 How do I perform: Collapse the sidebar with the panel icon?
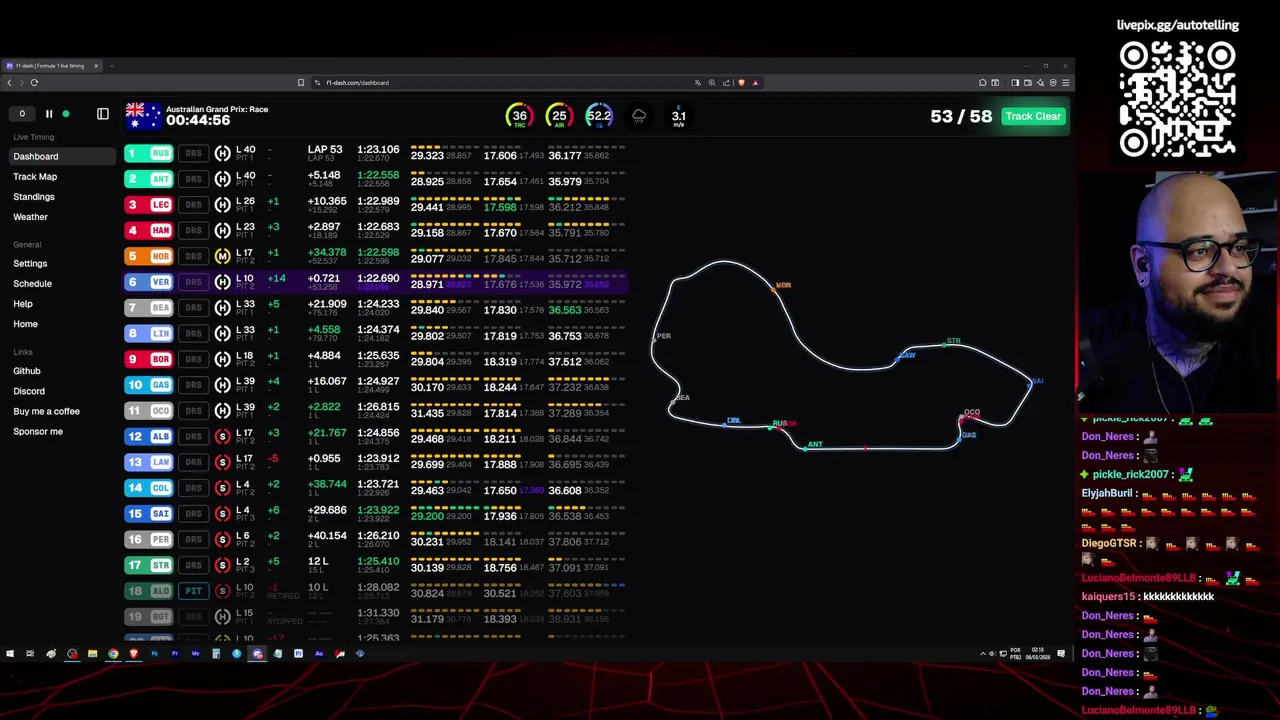(102, 114)
